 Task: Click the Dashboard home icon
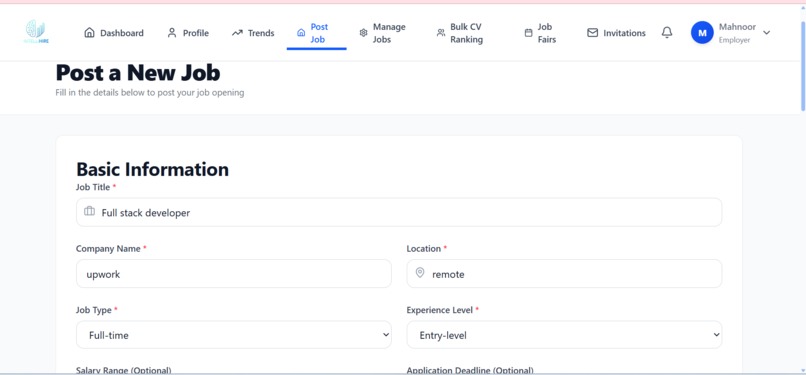click(89, 33)
